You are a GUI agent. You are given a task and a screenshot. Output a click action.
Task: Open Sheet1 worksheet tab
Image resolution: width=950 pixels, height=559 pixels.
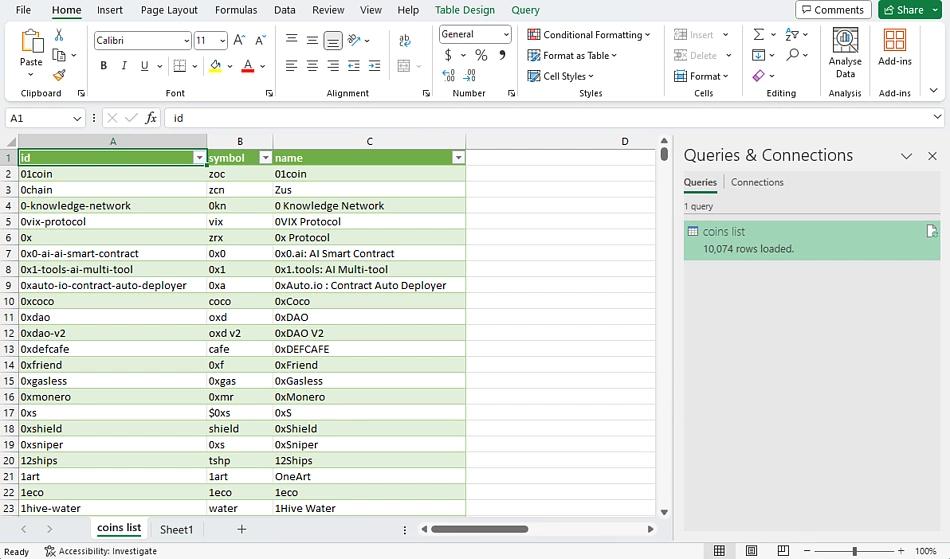pos(176,529)
